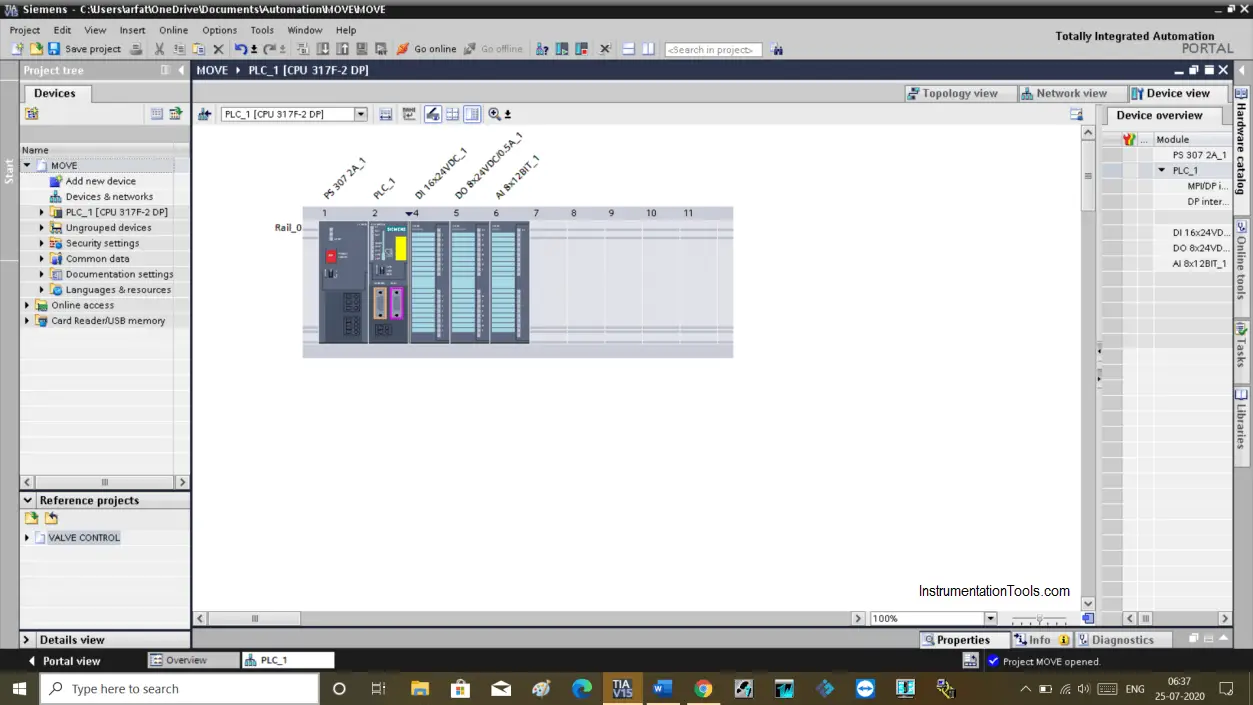Image resolution: width=1253 pixels, height=705 pixels.
Task: Expand the VALVE CONTROL reference project
Action: 27,538
